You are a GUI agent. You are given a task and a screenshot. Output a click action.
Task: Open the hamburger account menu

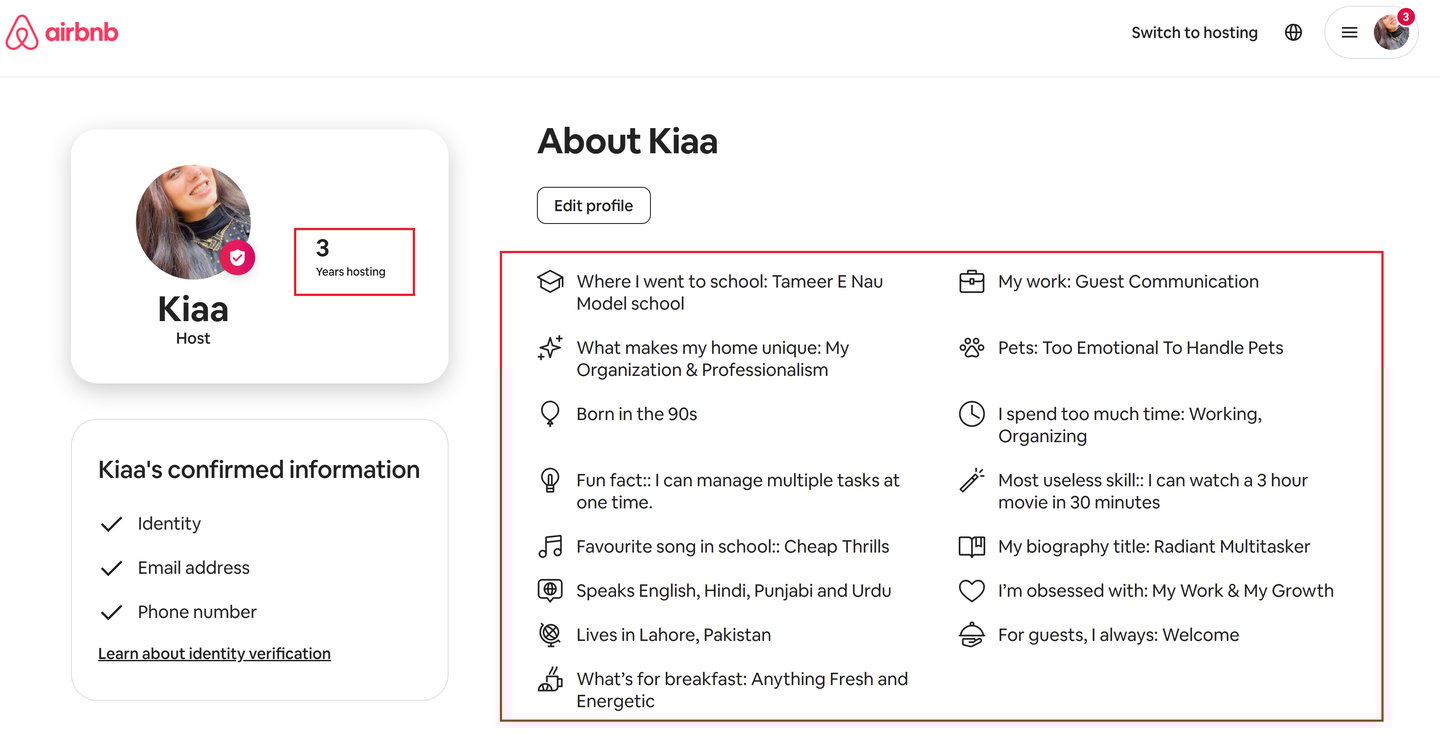click(x=1349, y=33)
